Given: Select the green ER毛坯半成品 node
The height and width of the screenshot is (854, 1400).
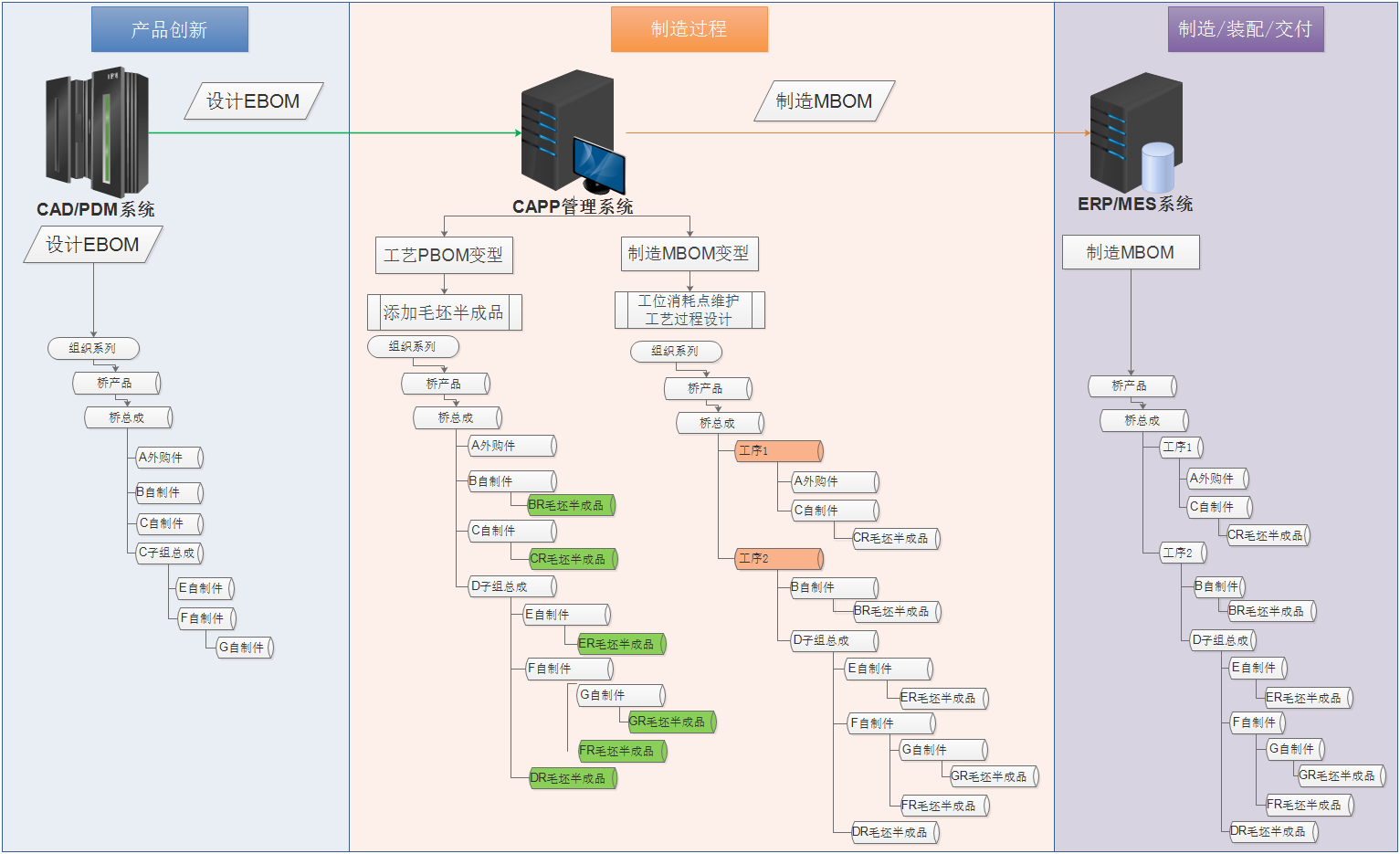Looking at the screenshot, I should (621, 644).
